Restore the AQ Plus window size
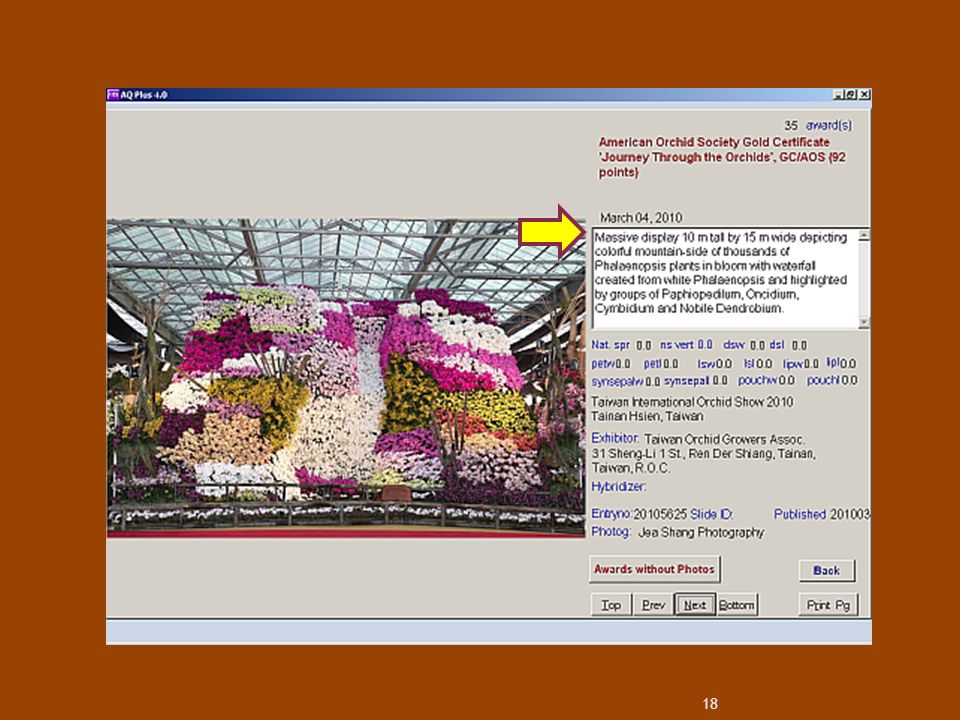The width and height of the screenshot is (960, 720). coord(851,94)
